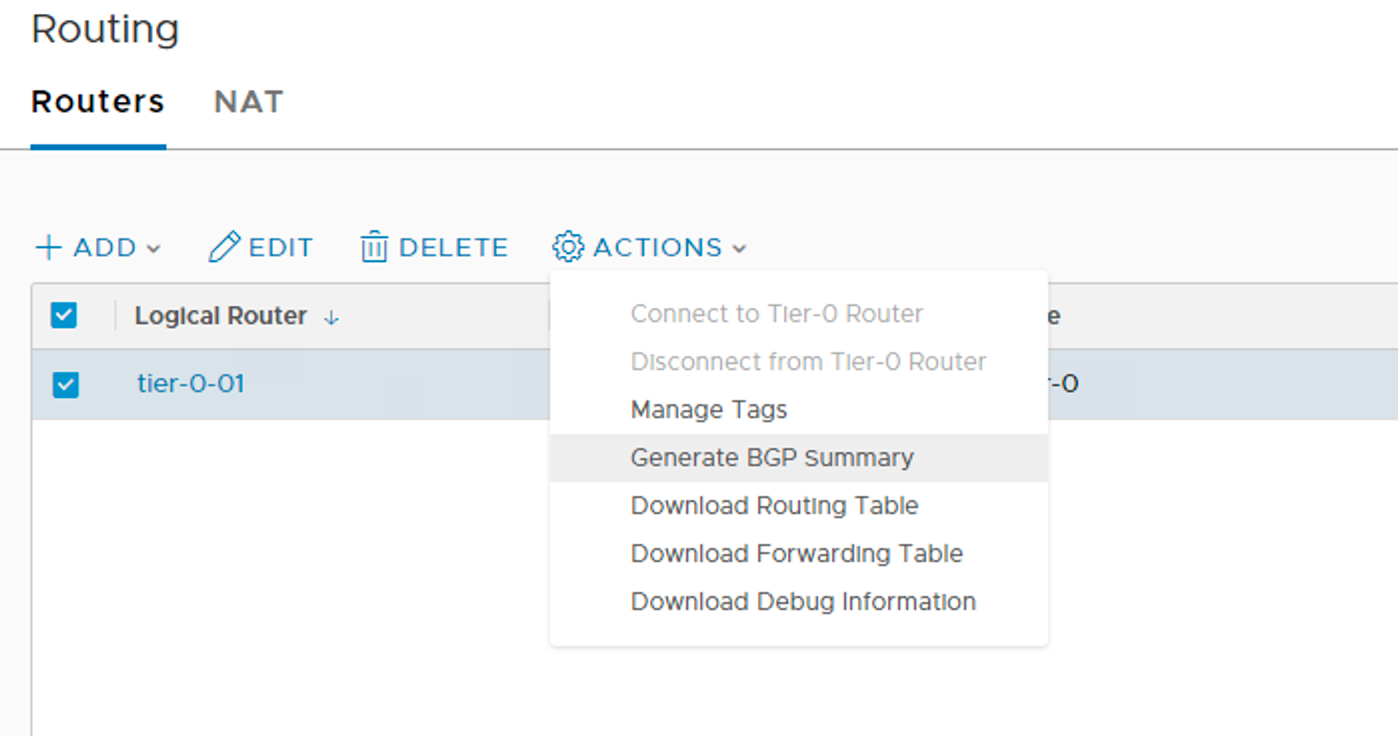Choose Download Forwarding Table
The image size is (1398, 736).
(x=797, y=554)
